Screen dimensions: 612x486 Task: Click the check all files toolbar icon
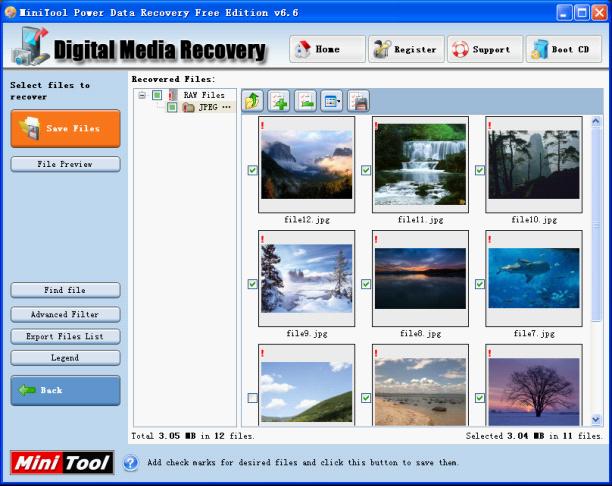279,101
